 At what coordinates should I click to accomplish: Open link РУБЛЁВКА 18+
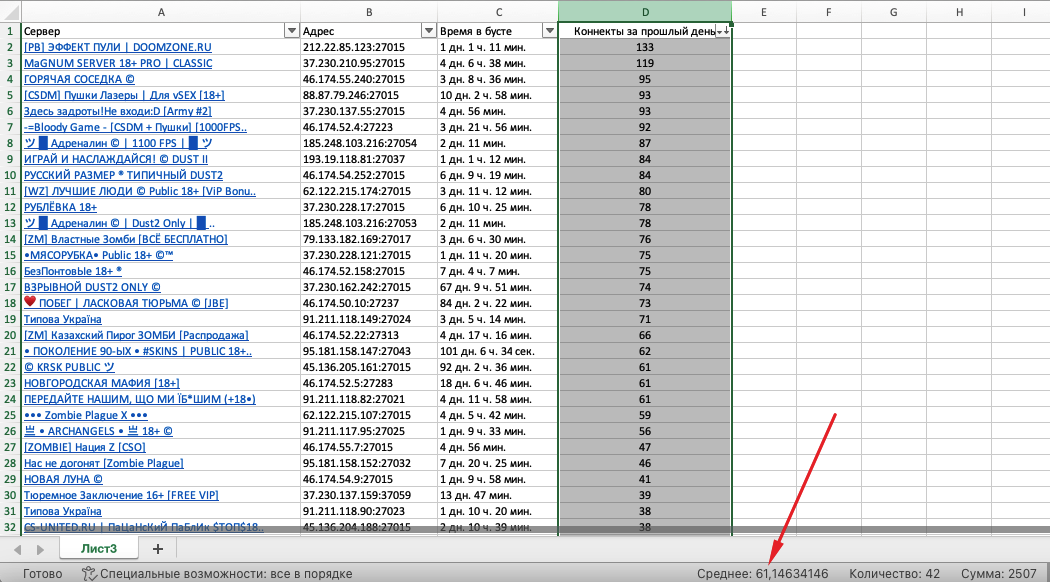click(x=60, y=207)
